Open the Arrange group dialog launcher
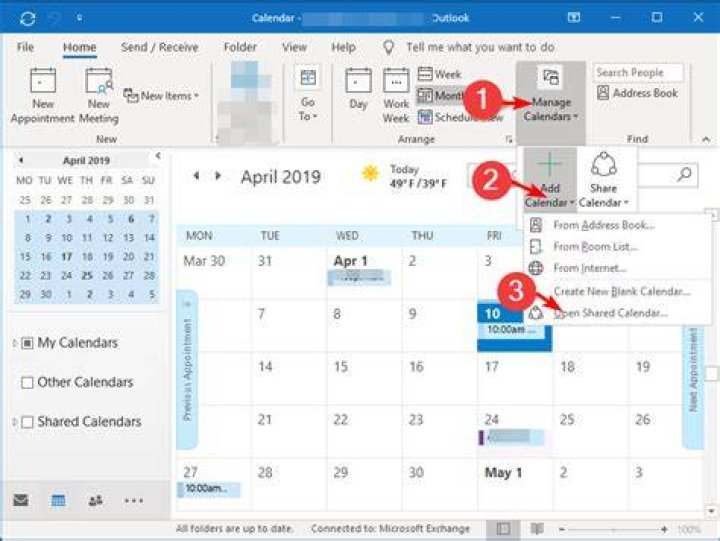This screenshot has height=541, width=720. 509,139
